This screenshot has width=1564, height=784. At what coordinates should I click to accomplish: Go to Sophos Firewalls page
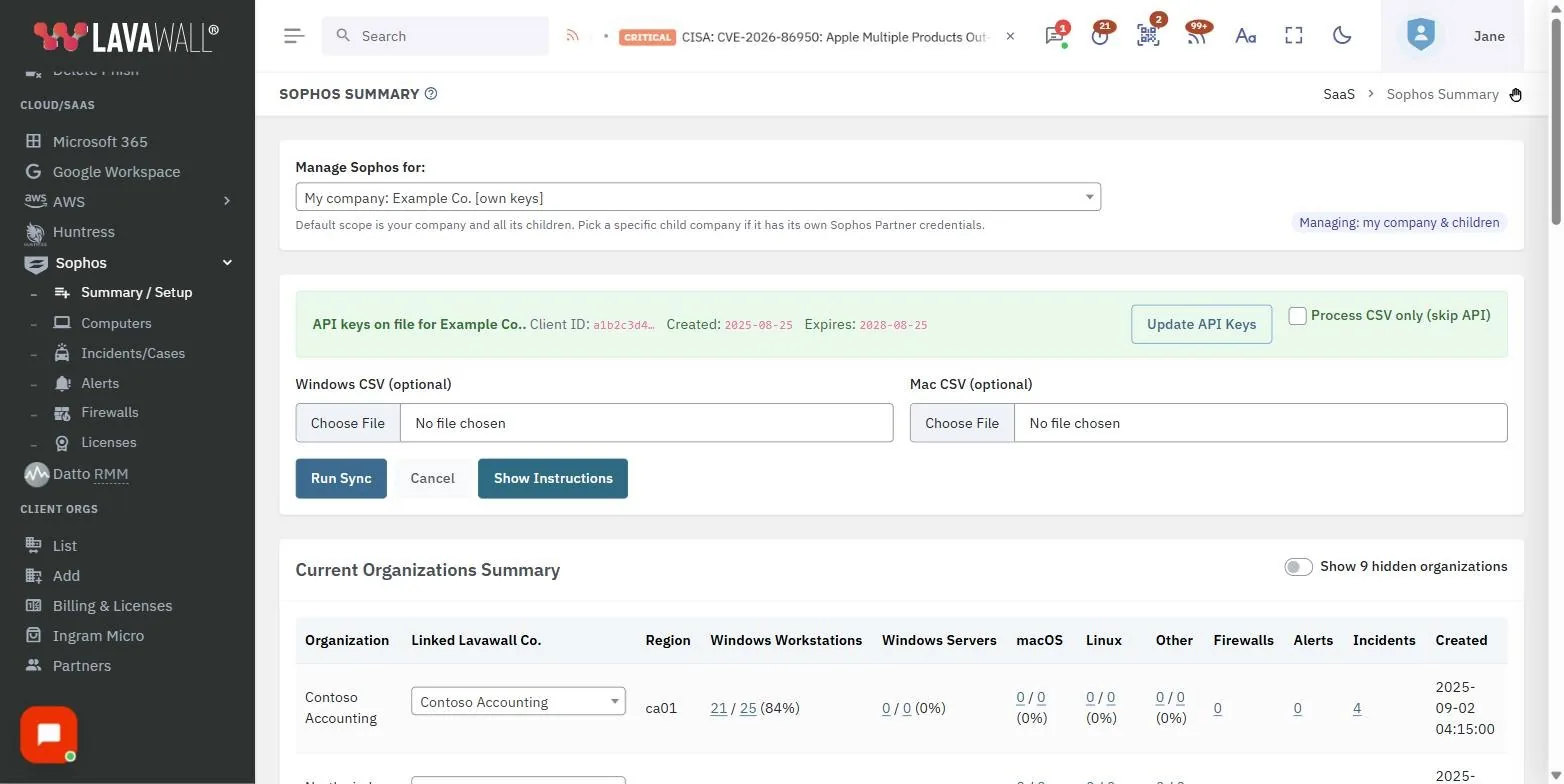pyautogui.click(x=109, y=412)
